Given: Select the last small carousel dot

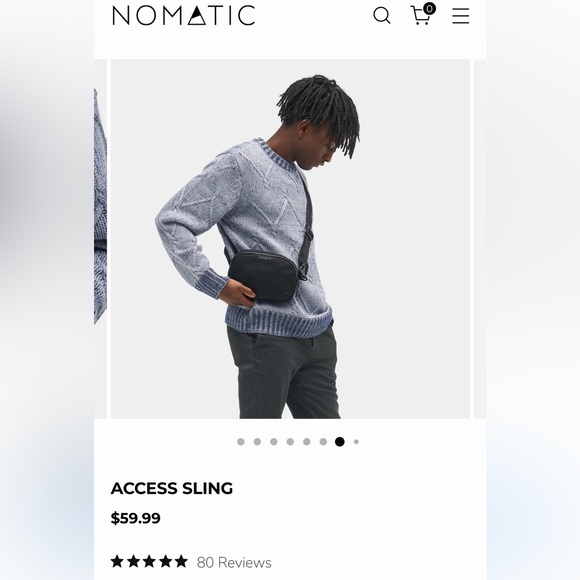Looking at the screenshot, I should pos(356,442).
